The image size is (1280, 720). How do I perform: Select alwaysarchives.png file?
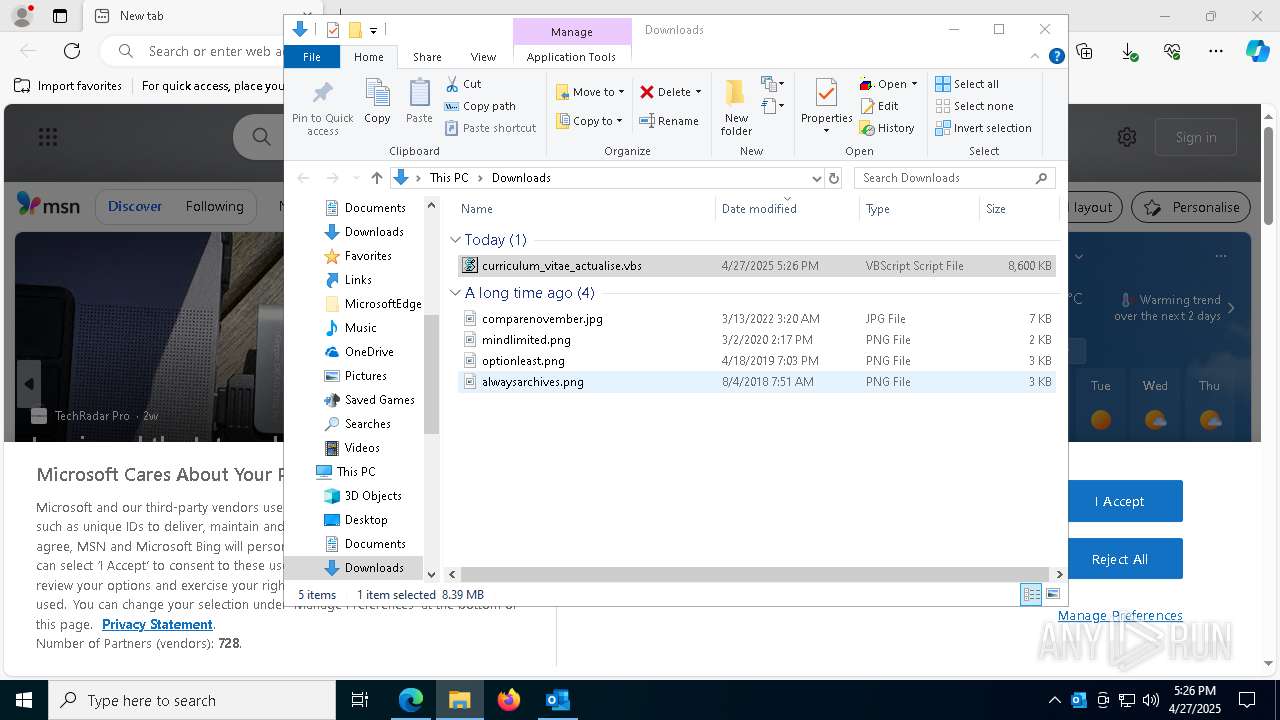click(756, 382)
